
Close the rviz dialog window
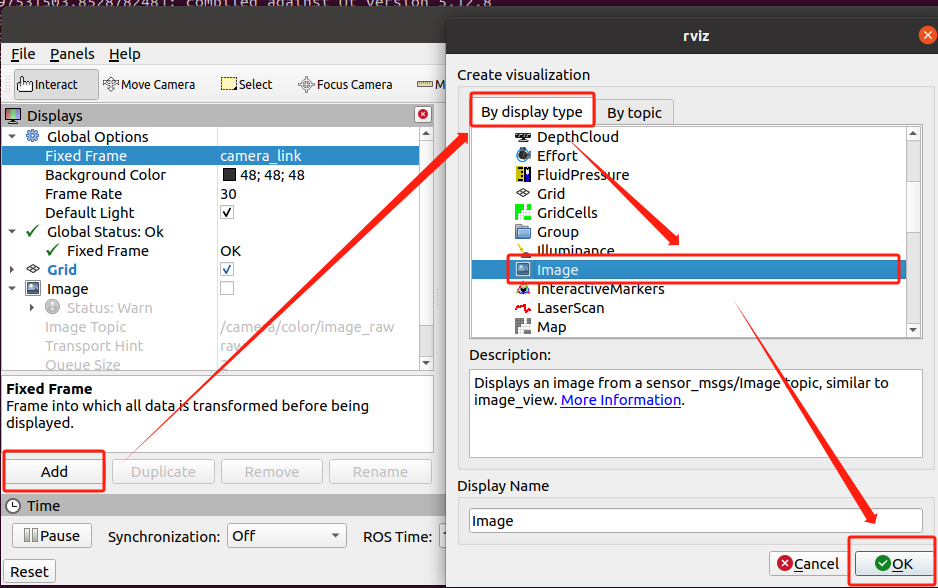point(927,35)
